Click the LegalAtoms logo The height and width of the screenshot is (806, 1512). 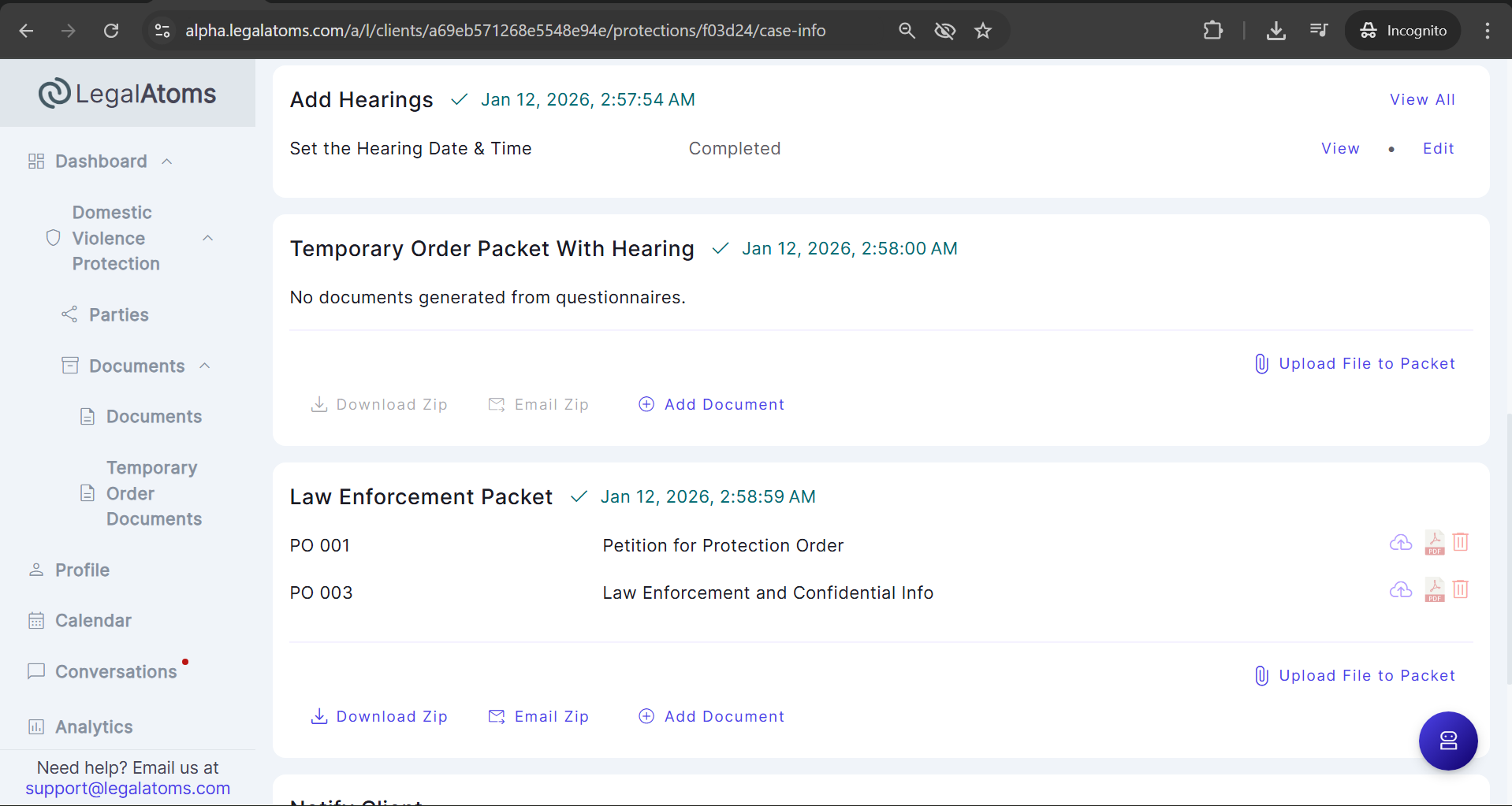coord(128,94)
